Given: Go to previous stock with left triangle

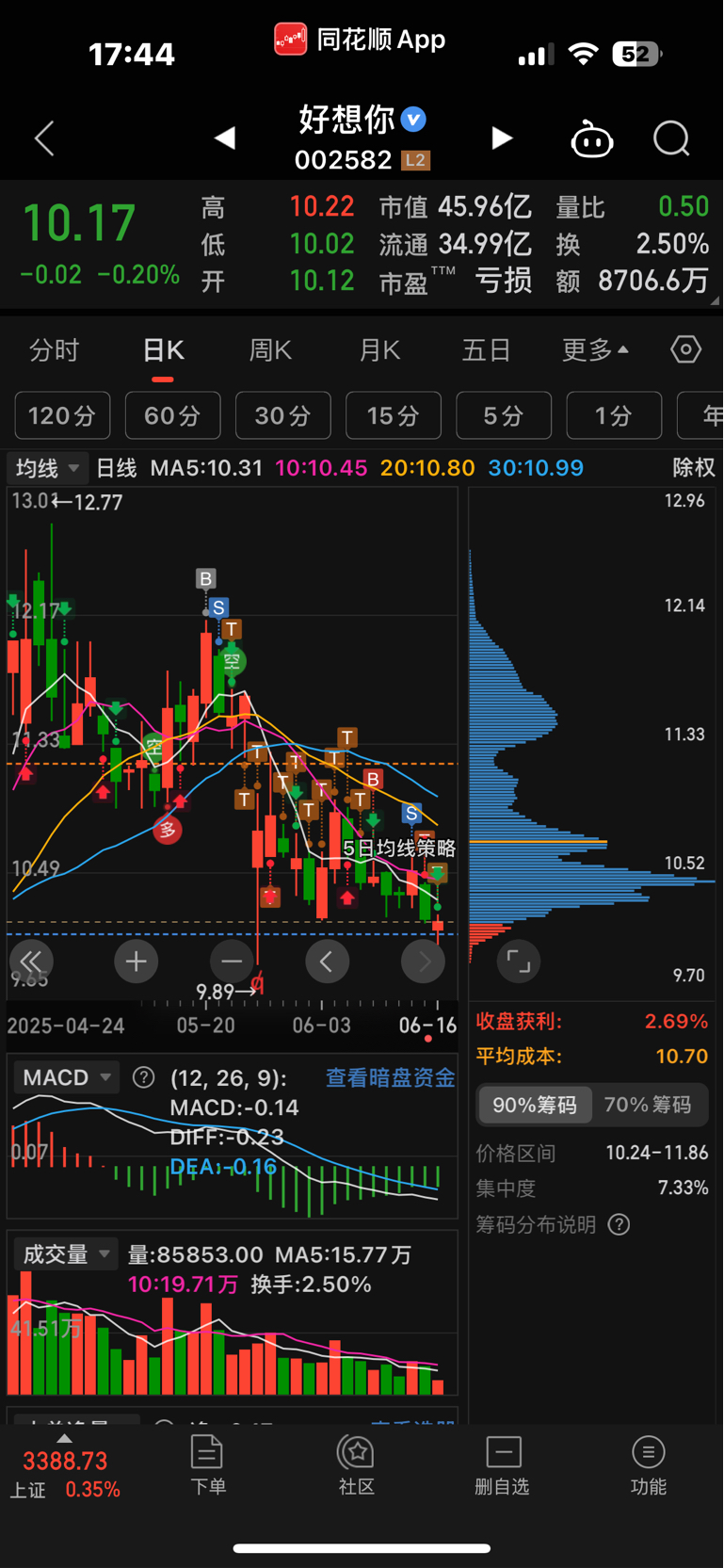Looking at the screenshot, I should (224, 138).
